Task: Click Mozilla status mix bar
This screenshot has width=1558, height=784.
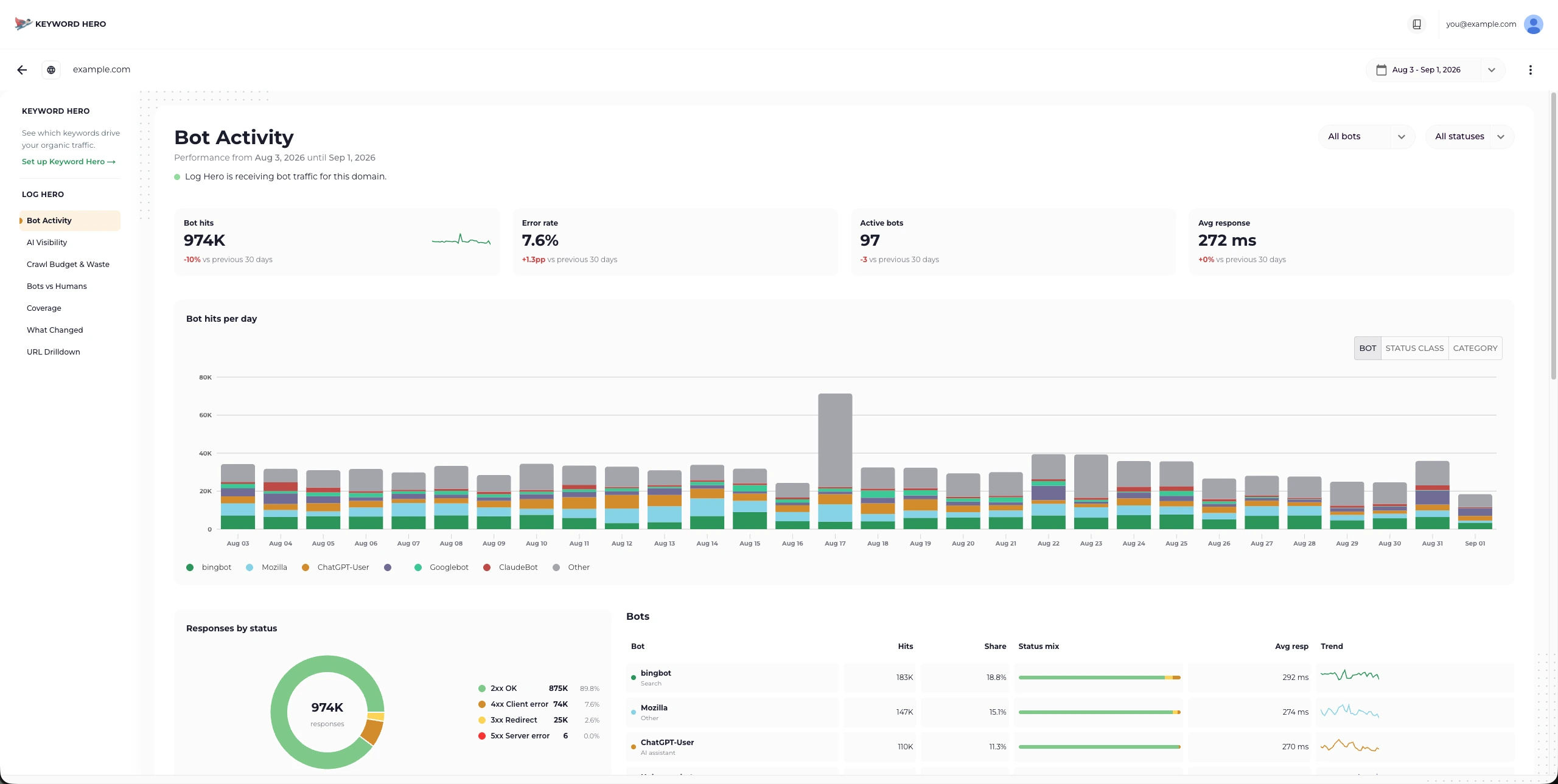Action: [x=1099, y=712]
